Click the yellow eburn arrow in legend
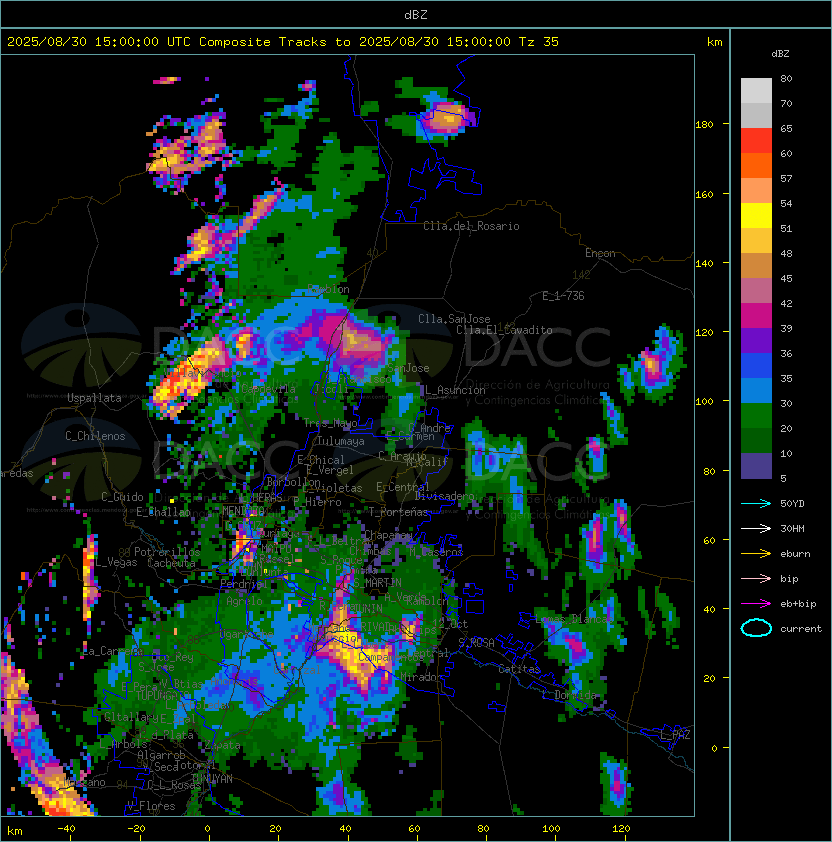The image size is (832, 842). coord(756,554)
